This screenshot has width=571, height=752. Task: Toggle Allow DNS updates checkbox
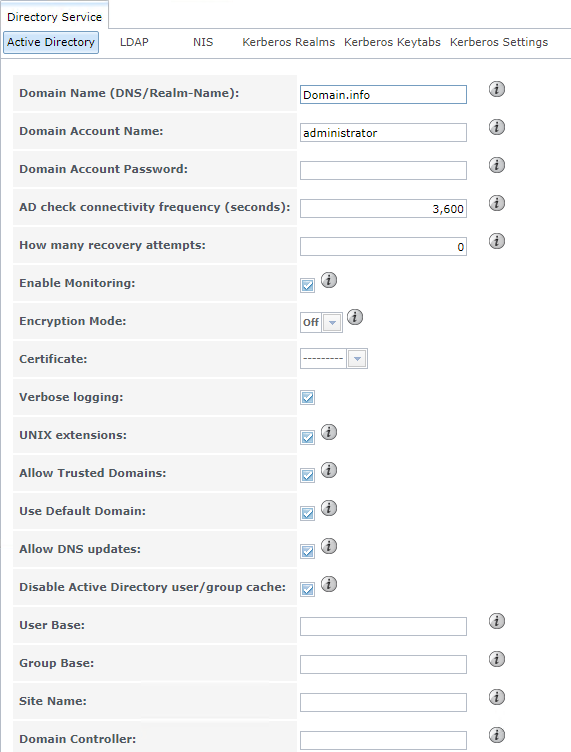tap(308, 551)
